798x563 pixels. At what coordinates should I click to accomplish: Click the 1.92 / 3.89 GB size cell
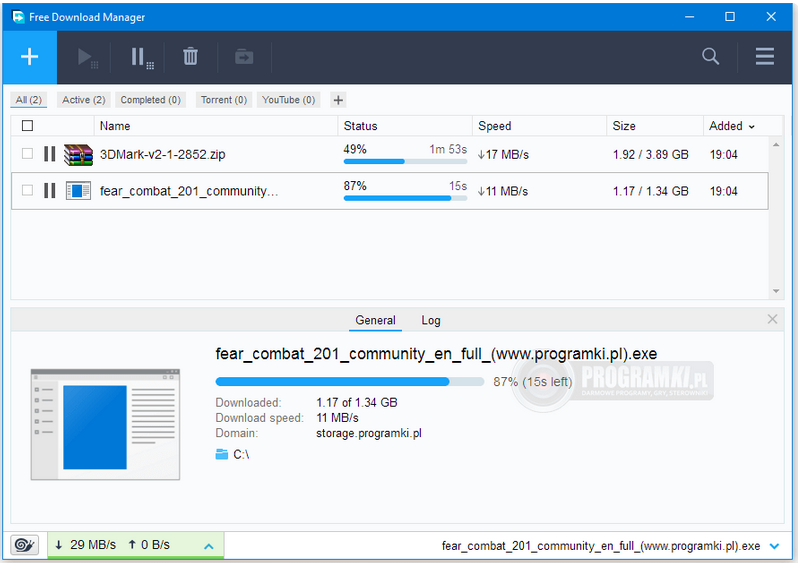[650, 154]
